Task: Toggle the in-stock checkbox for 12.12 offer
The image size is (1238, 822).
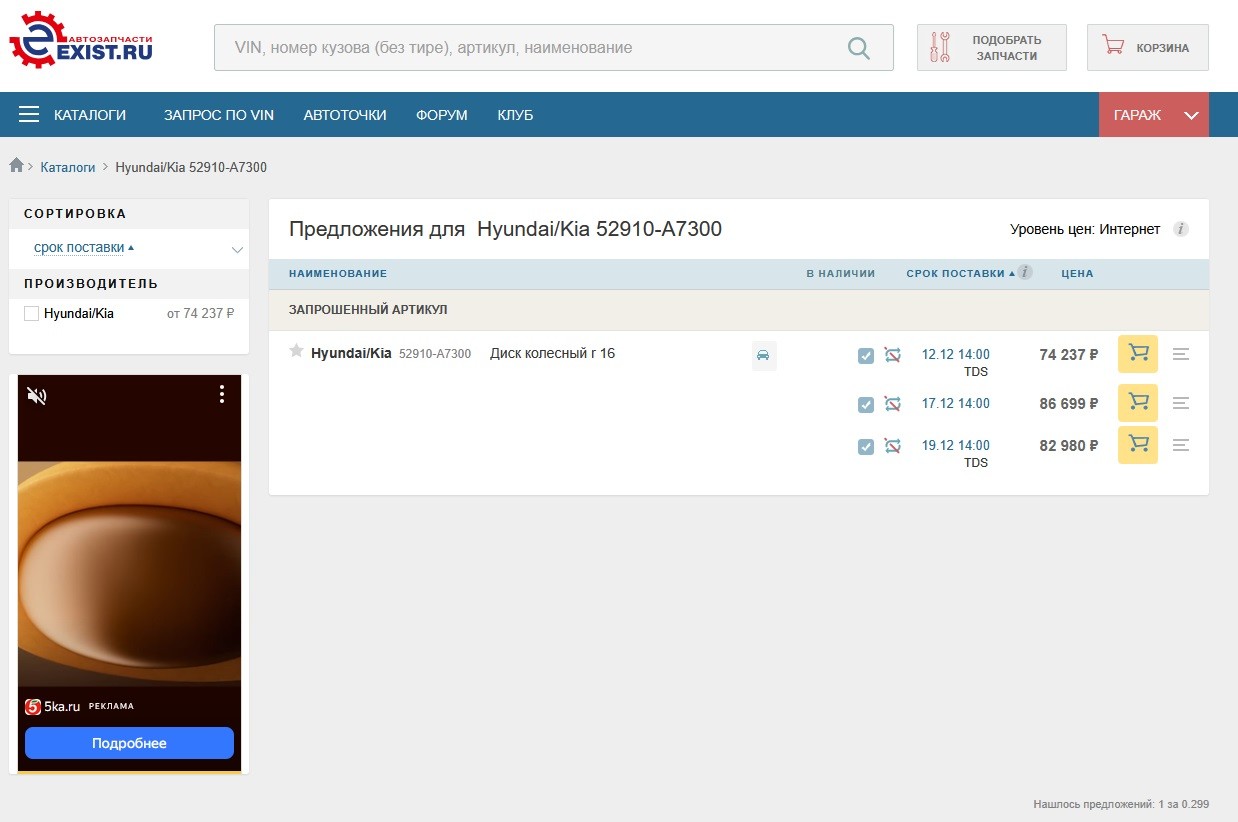Action: click(866, 356)
